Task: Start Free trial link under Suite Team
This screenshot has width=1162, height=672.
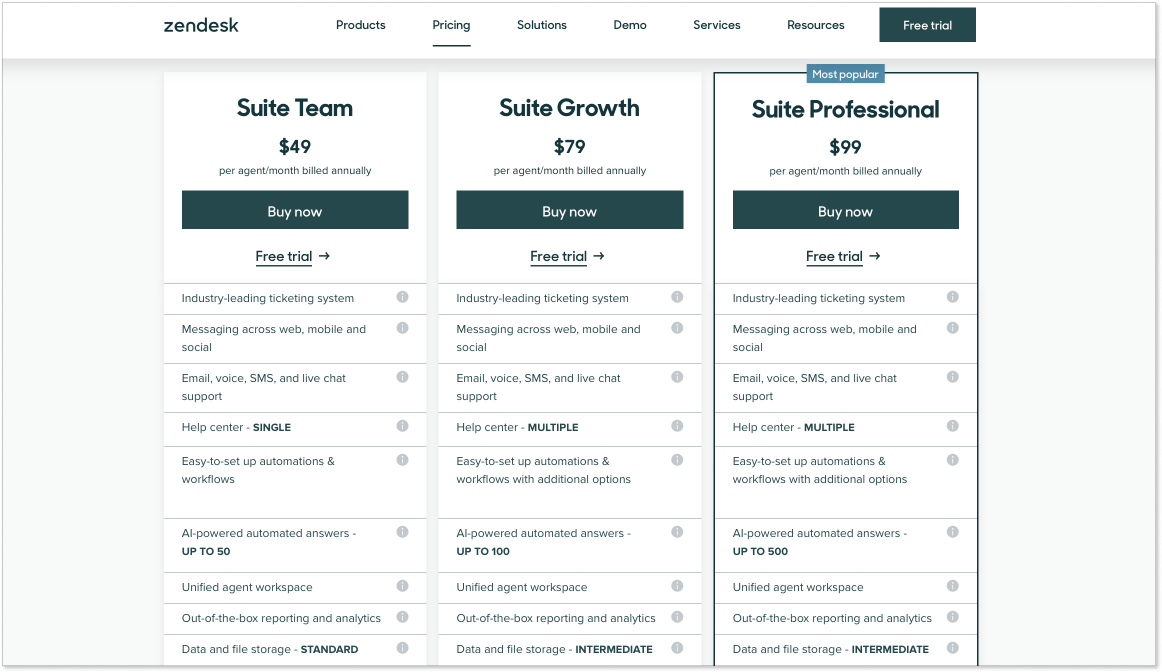Action: click(293, 256)
